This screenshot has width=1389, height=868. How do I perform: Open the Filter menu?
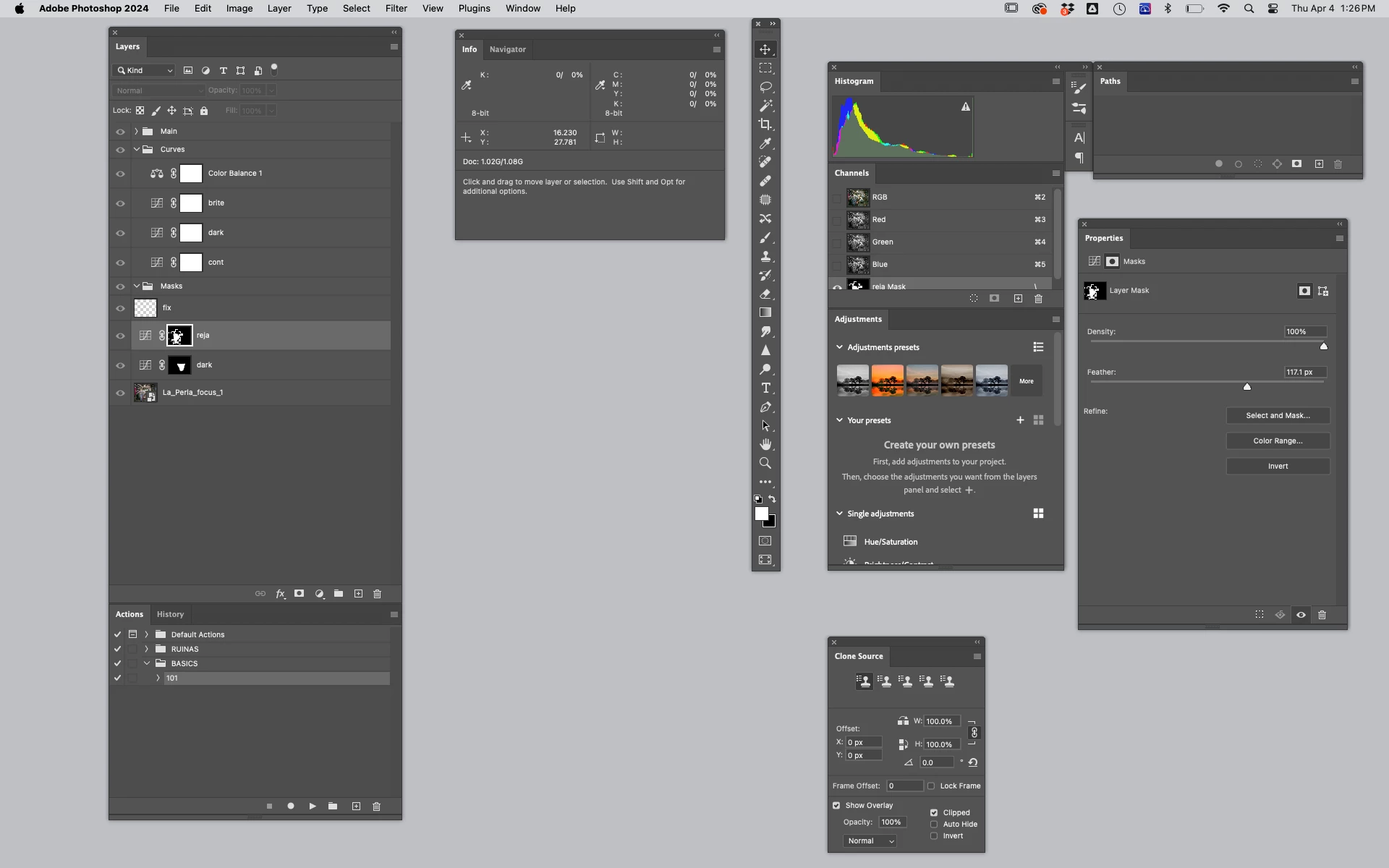click(x=396, y=9)
